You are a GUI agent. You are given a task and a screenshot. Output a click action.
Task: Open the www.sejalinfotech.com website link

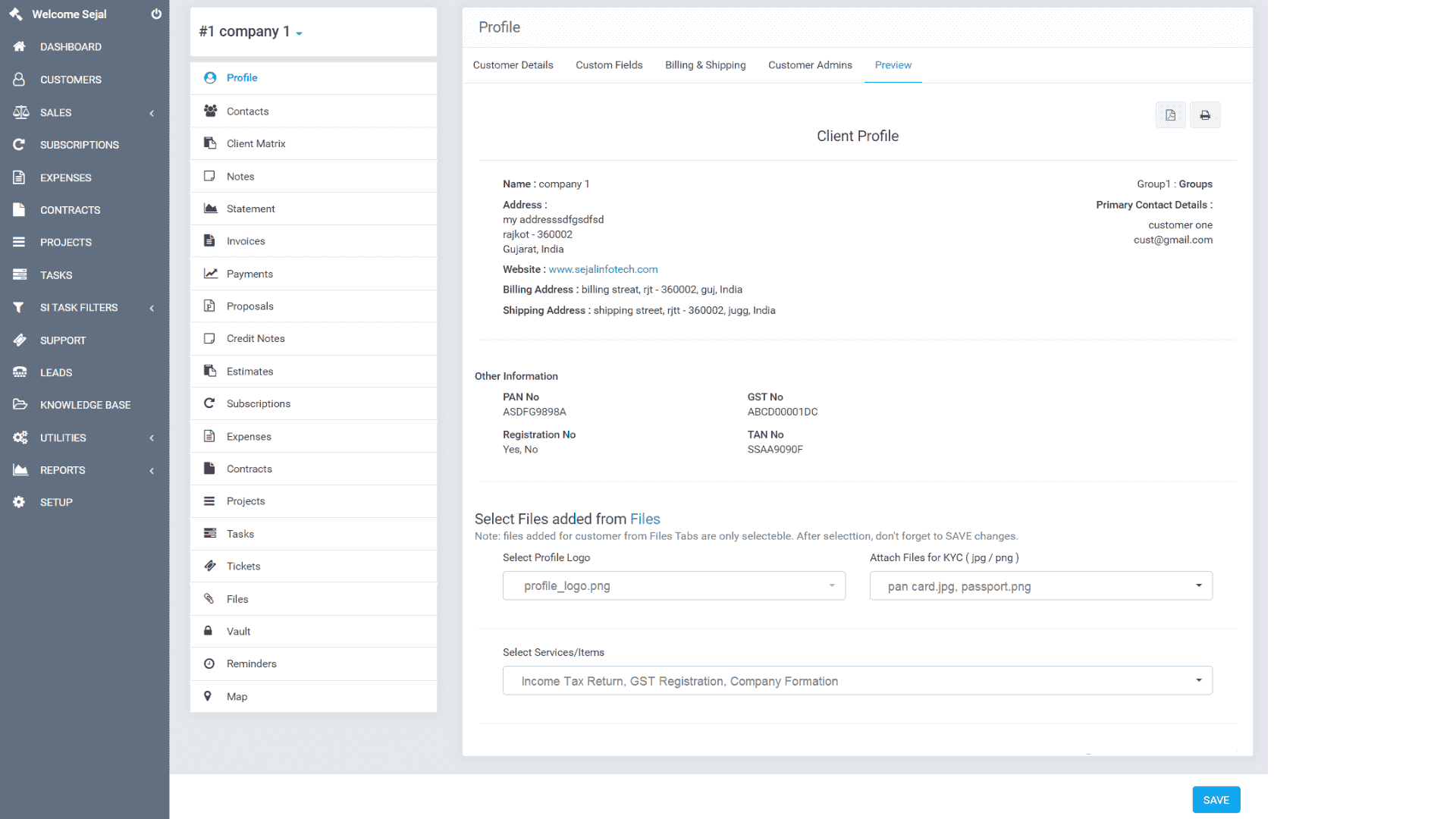pyautogui.click(x=603, y=269)
